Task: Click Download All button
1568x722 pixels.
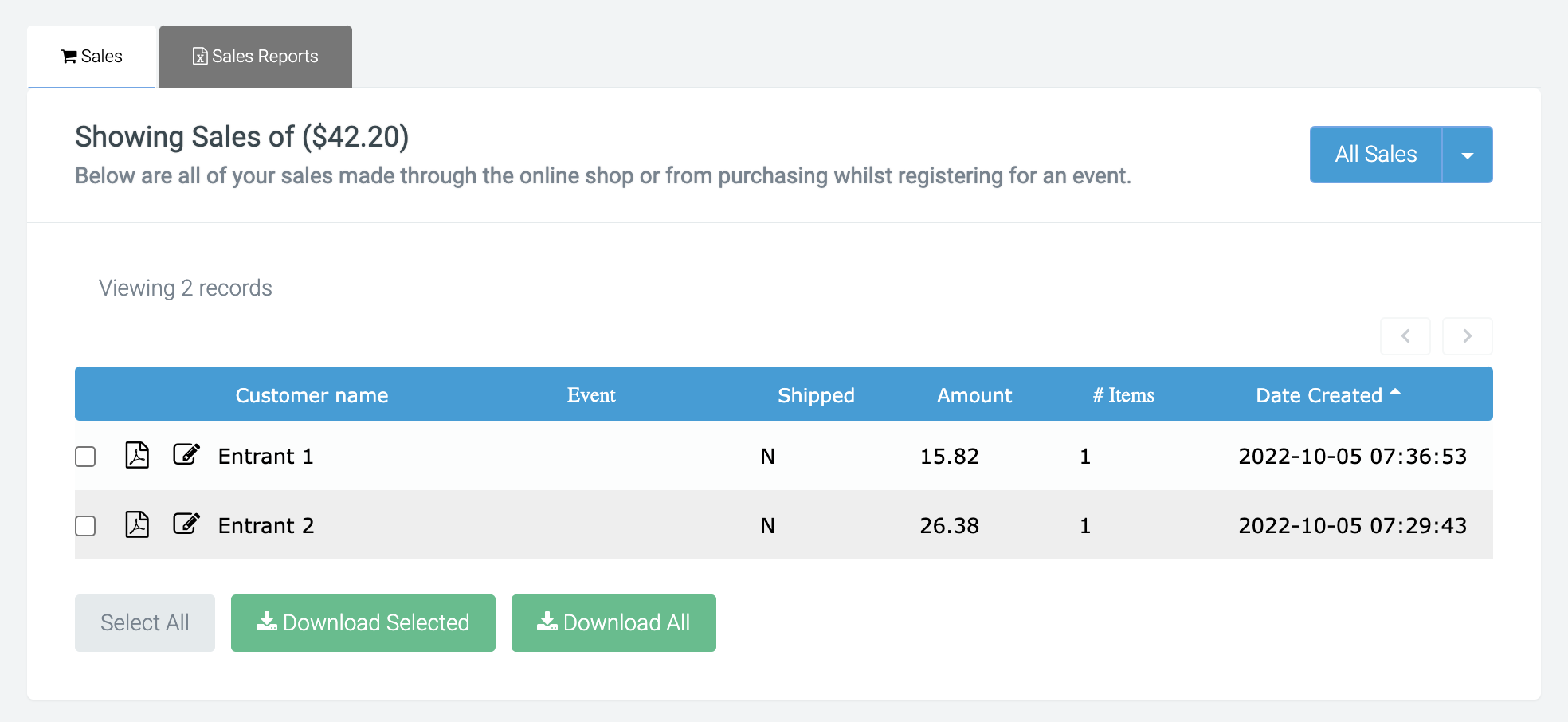Action: point(613,623)
